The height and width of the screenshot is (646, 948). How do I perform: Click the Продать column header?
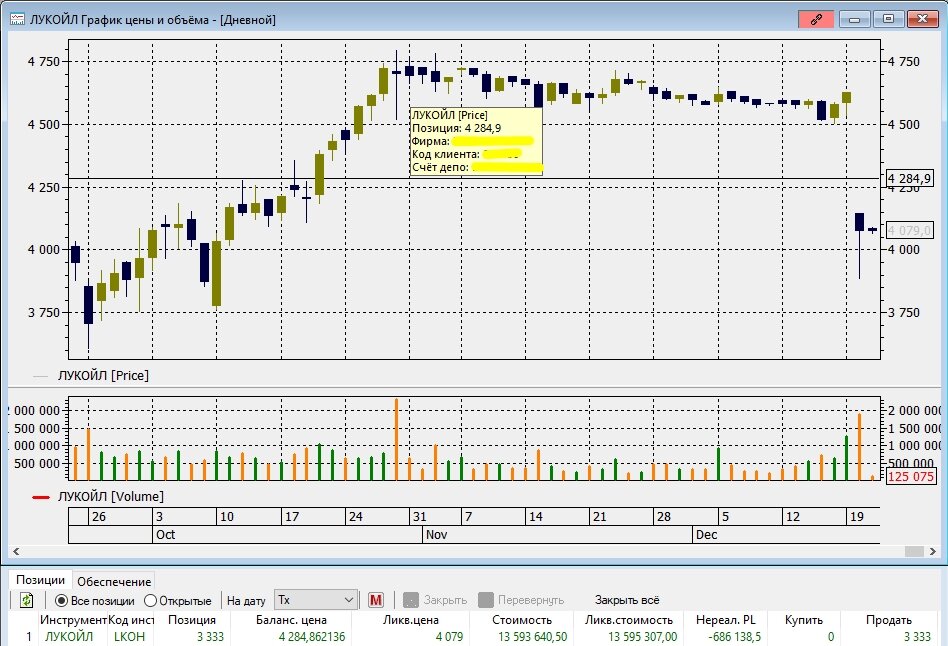[x=888, y=620]
